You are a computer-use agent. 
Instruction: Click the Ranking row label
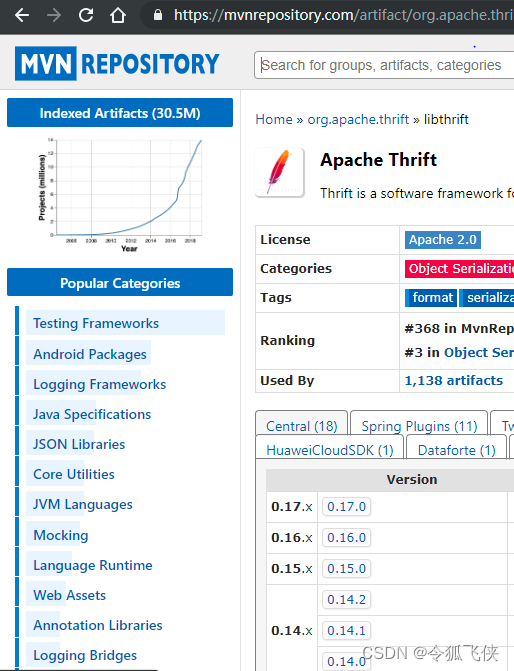[x=288, y=341]
